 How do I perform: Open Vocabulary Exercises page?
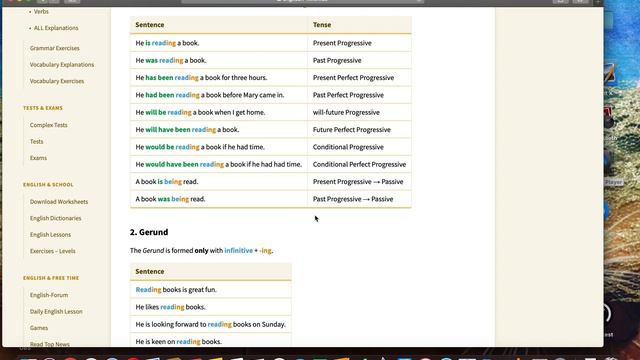click(x=57, y=81)
